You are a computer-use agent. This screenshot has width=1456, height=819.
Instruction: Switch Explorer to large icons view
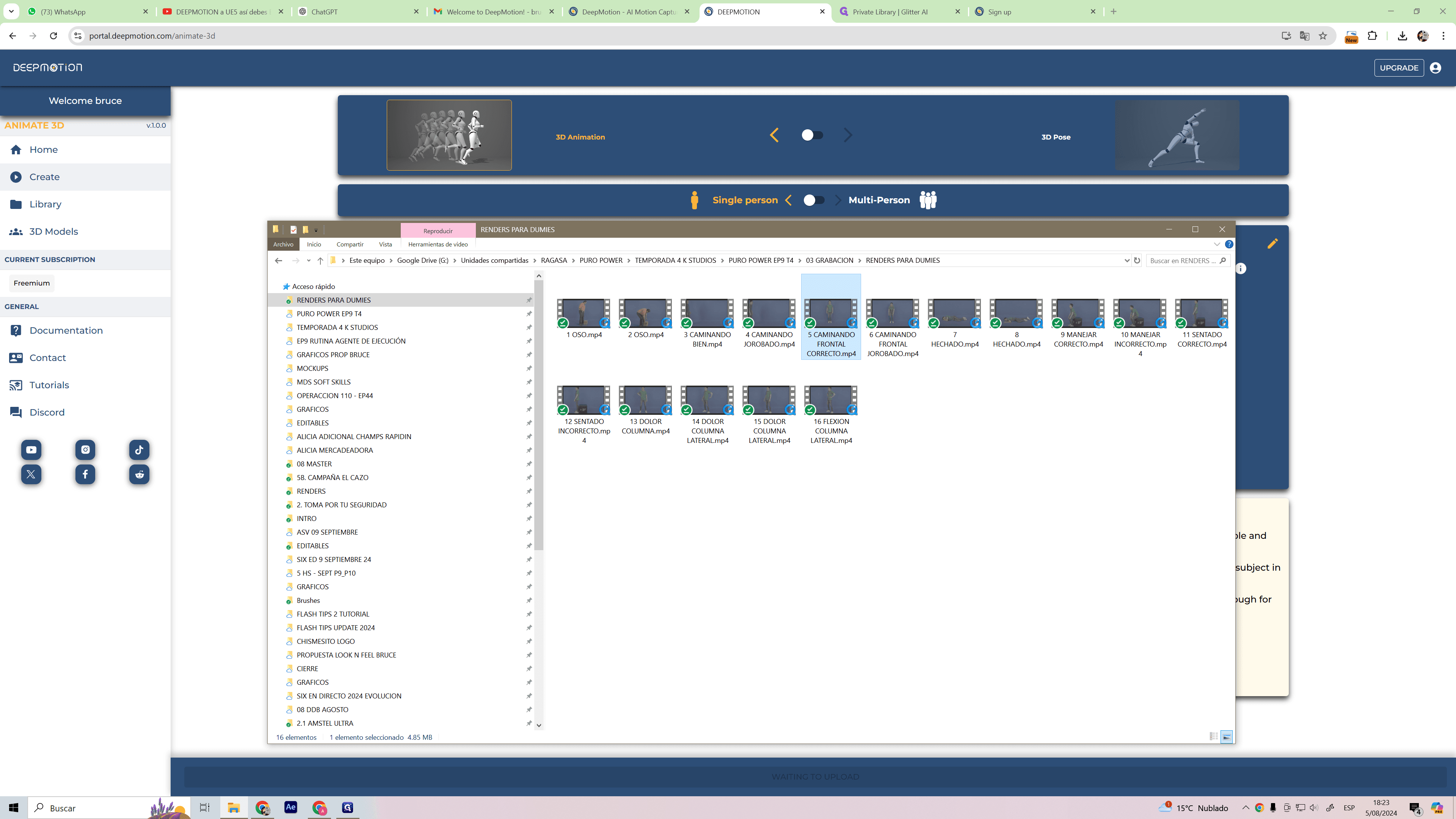click(1227, 736)
